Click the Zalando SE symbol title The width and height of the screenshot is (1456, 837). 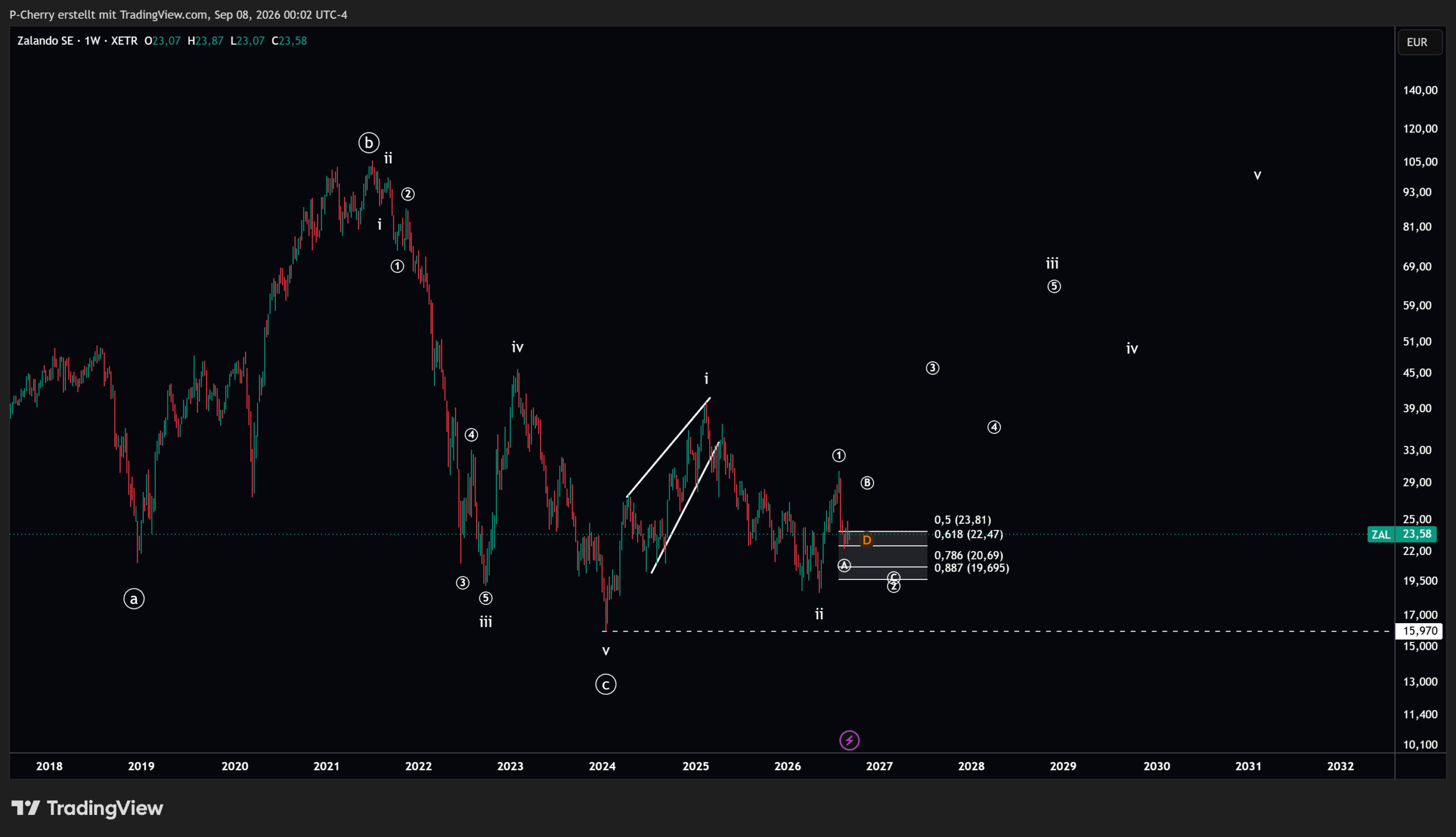[x=45, y=41]
